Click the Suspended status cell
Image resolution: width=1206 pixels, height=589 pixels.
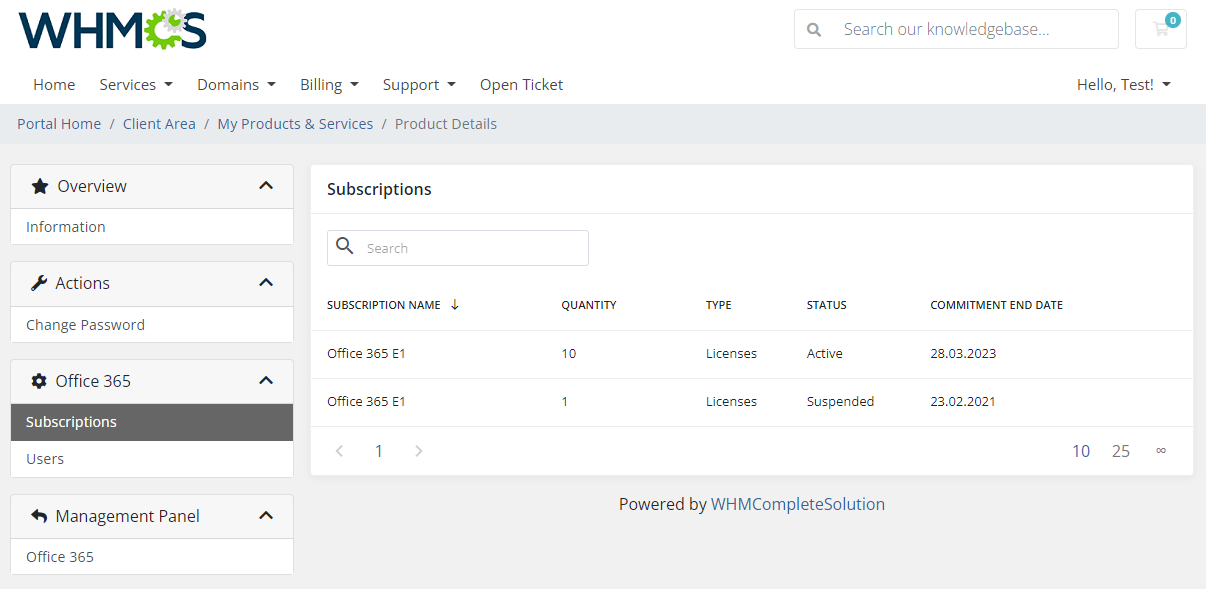pyautogui.click(x=841, y=402)
